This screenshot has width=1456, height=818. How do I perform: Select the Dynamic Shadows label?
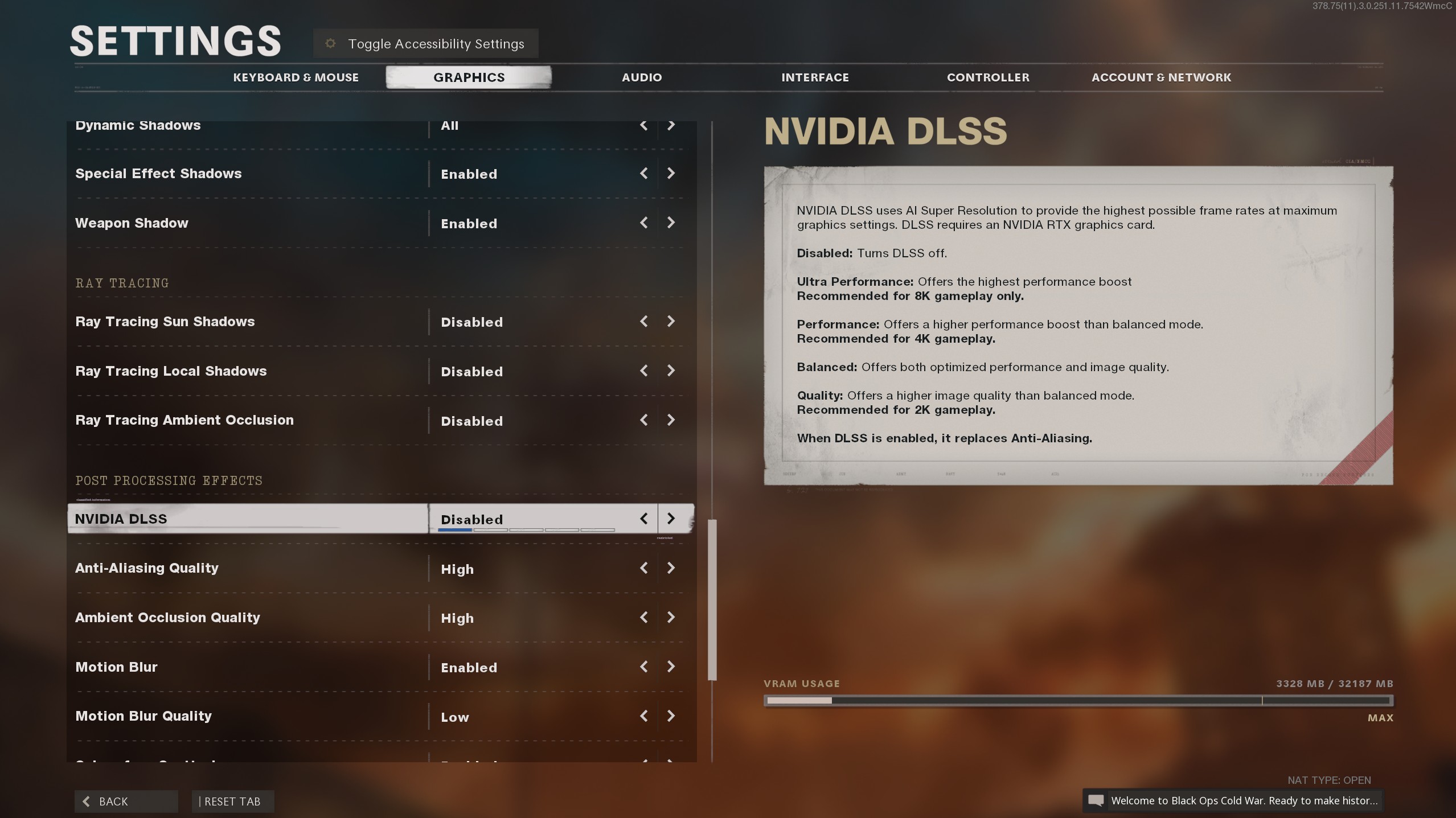click(x=138, y=125)
